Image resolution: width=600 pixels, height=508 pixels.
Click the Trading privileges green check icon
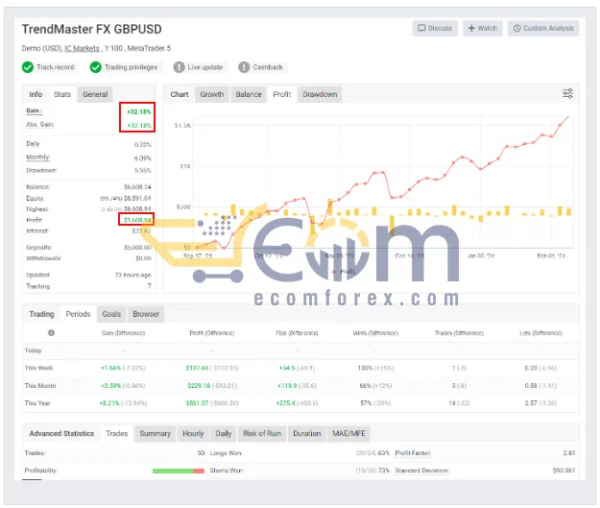(95, 67)
